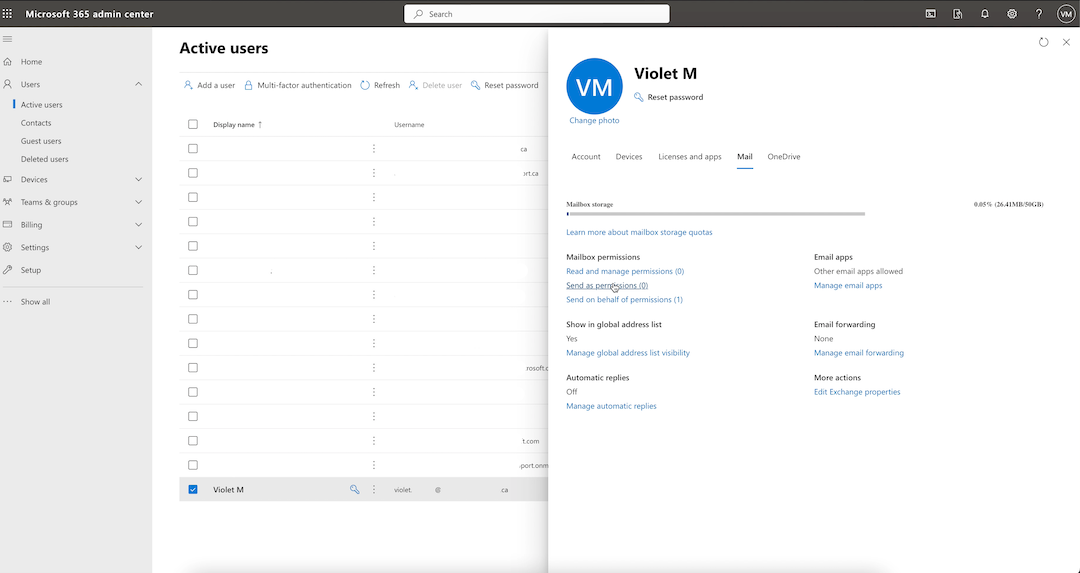The width and height of the screenshot is (1080, 573).
Task: Select all users with header checkbox
Action: [193, 125]
